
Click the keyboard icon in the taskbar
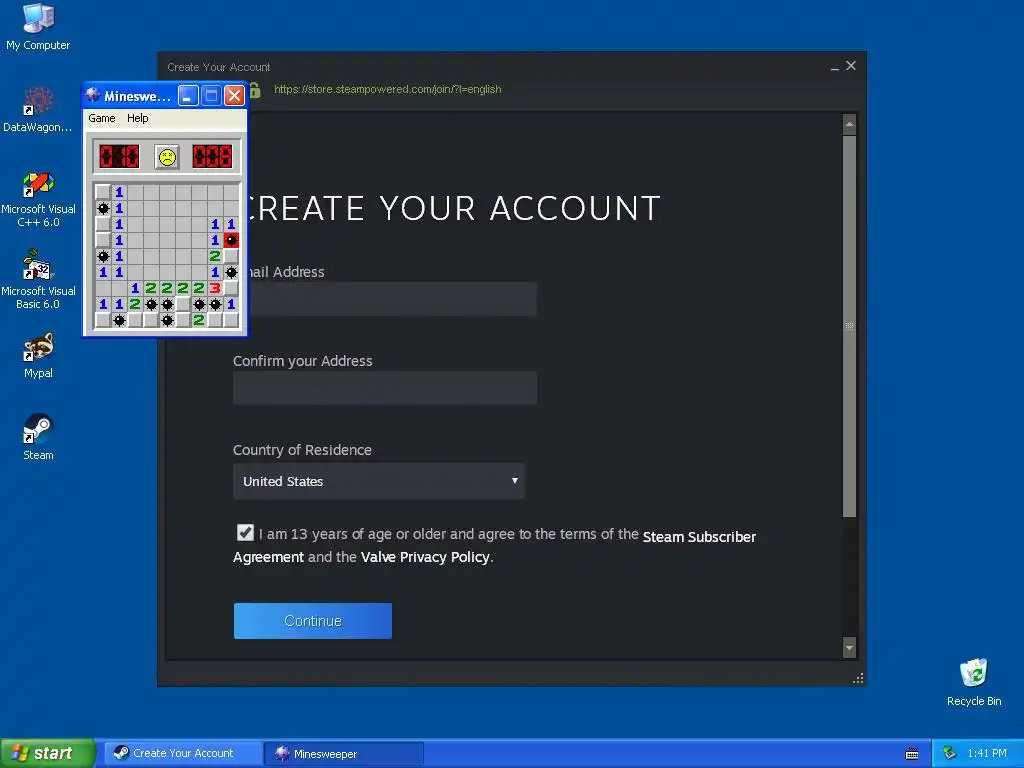point(912,754)
